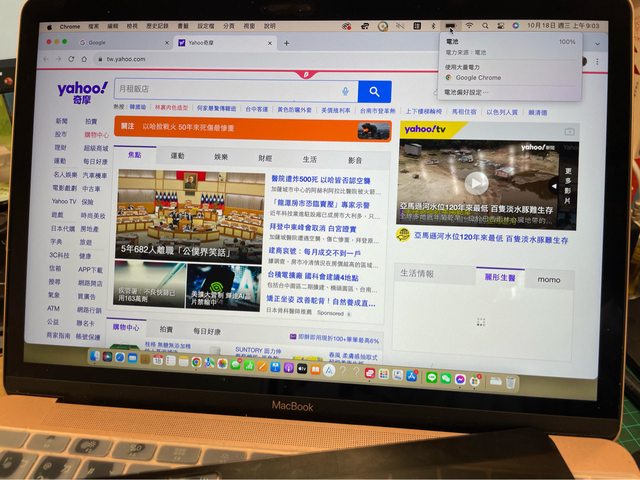The width and height of the screenshot is (640, 480).
Task: Select the 財經 news tab
Action: (x=265, y=158)
